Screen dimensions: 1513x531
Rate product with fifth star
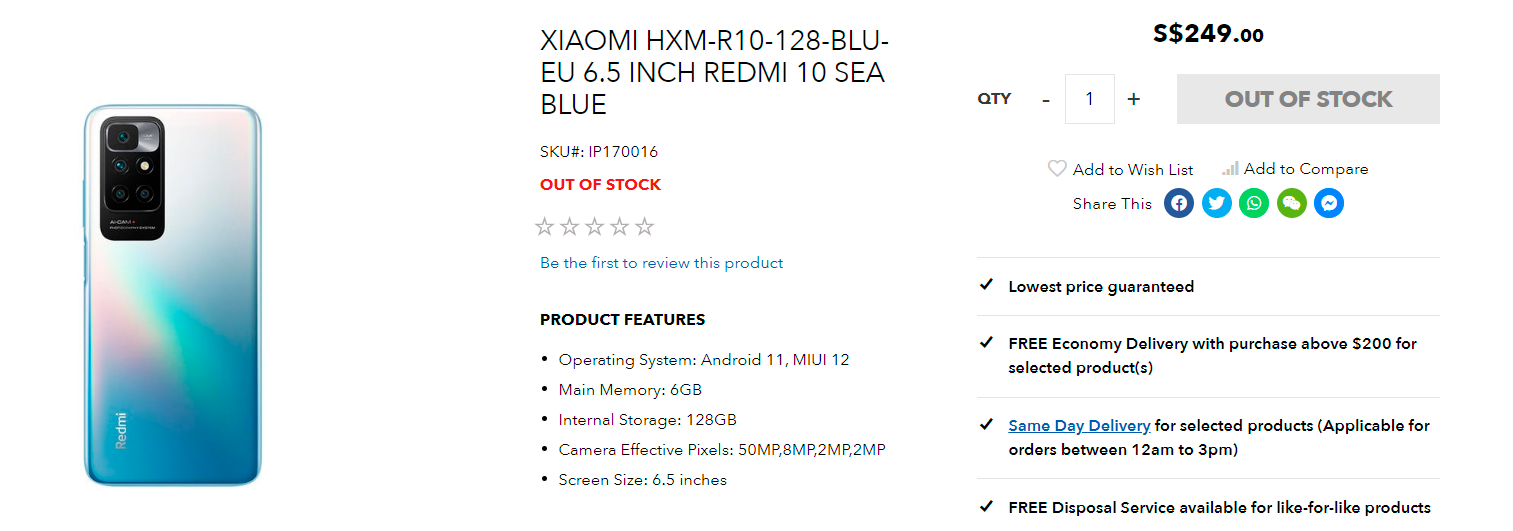[x=645, y=227]
